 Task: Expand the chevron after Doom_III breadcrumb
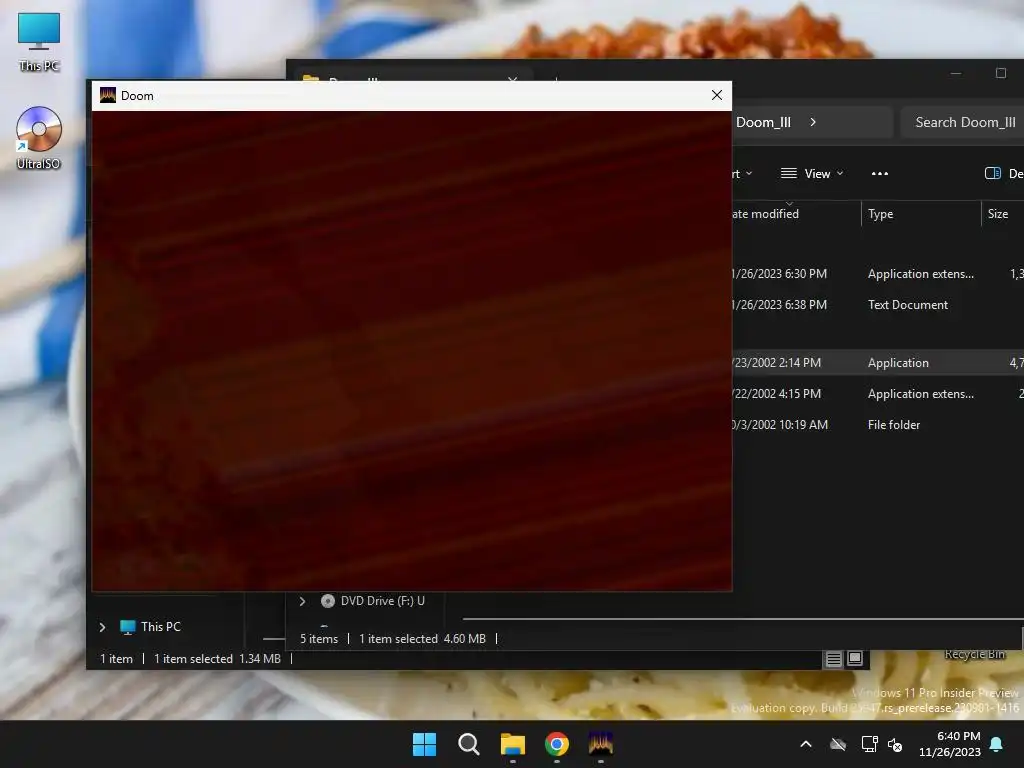[813, 122]
